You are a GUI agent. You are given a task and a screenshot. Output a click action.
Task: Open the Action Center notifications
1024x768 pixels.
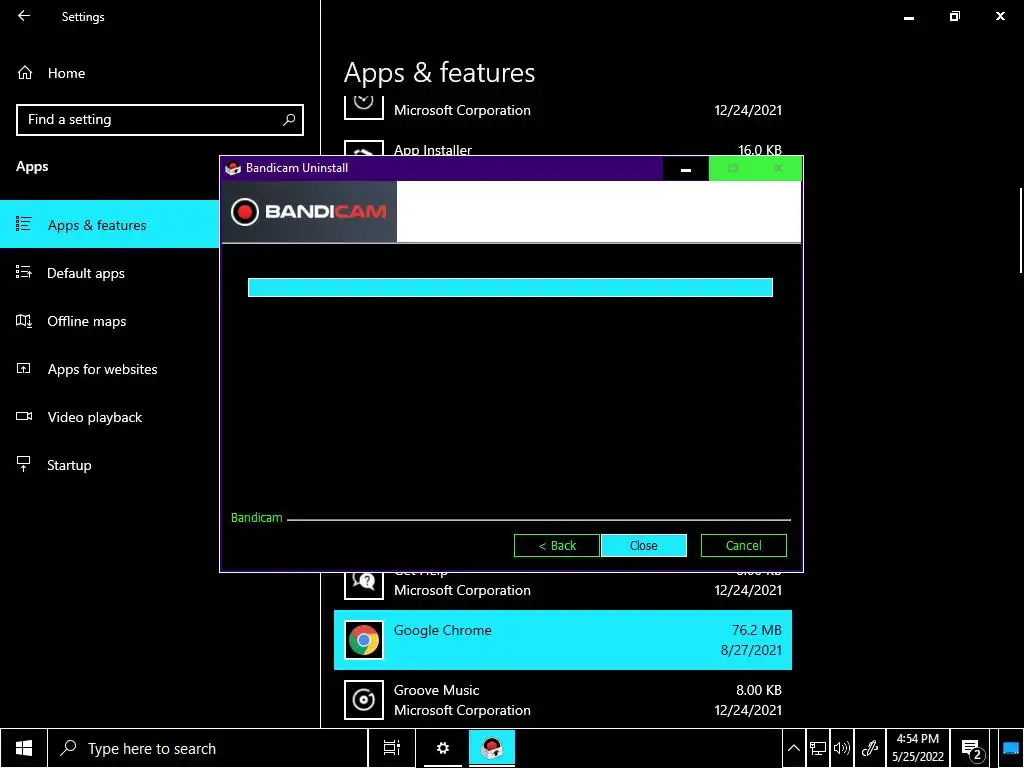(972, 748)
